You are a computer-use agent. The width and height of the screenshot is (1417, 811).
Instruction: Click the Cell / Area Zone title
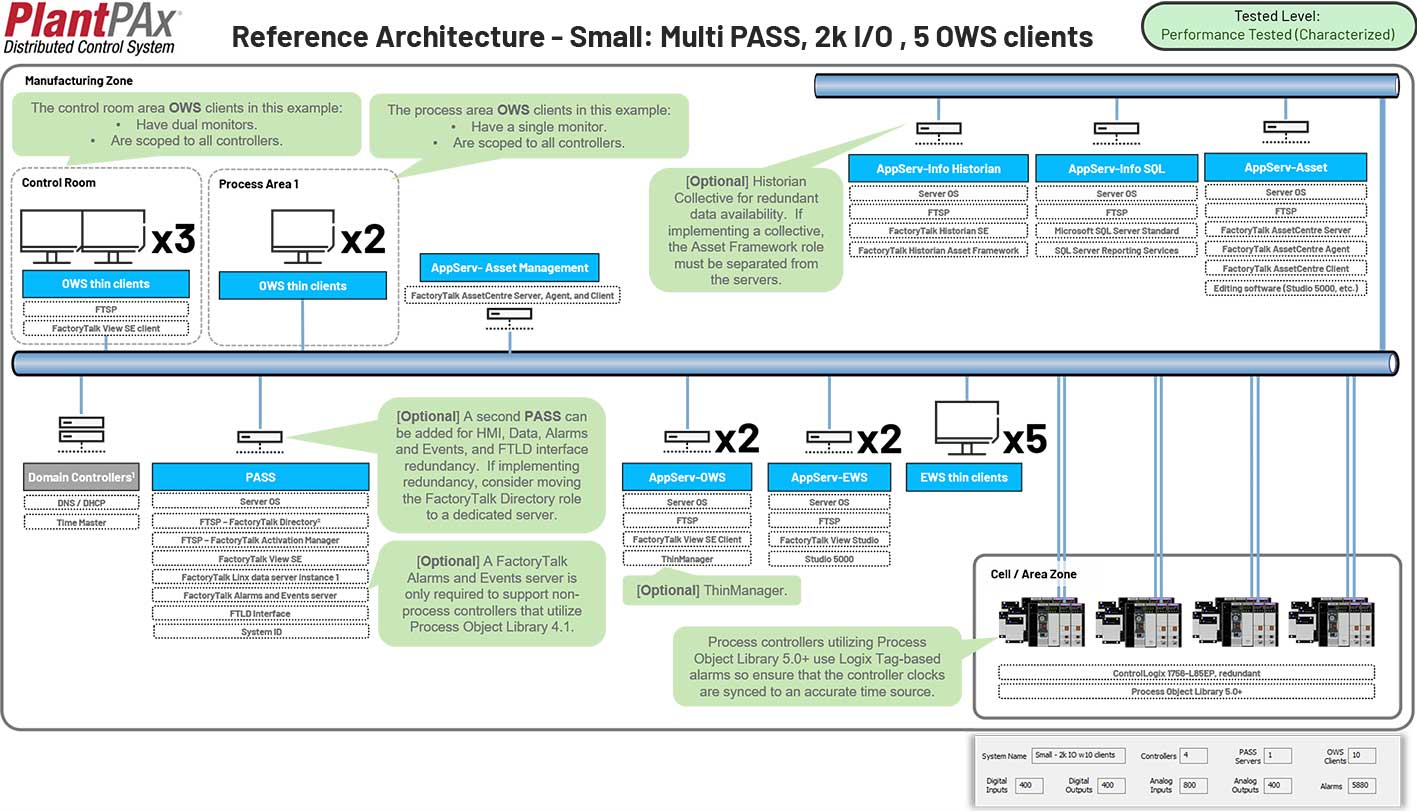click(1034, 574)
